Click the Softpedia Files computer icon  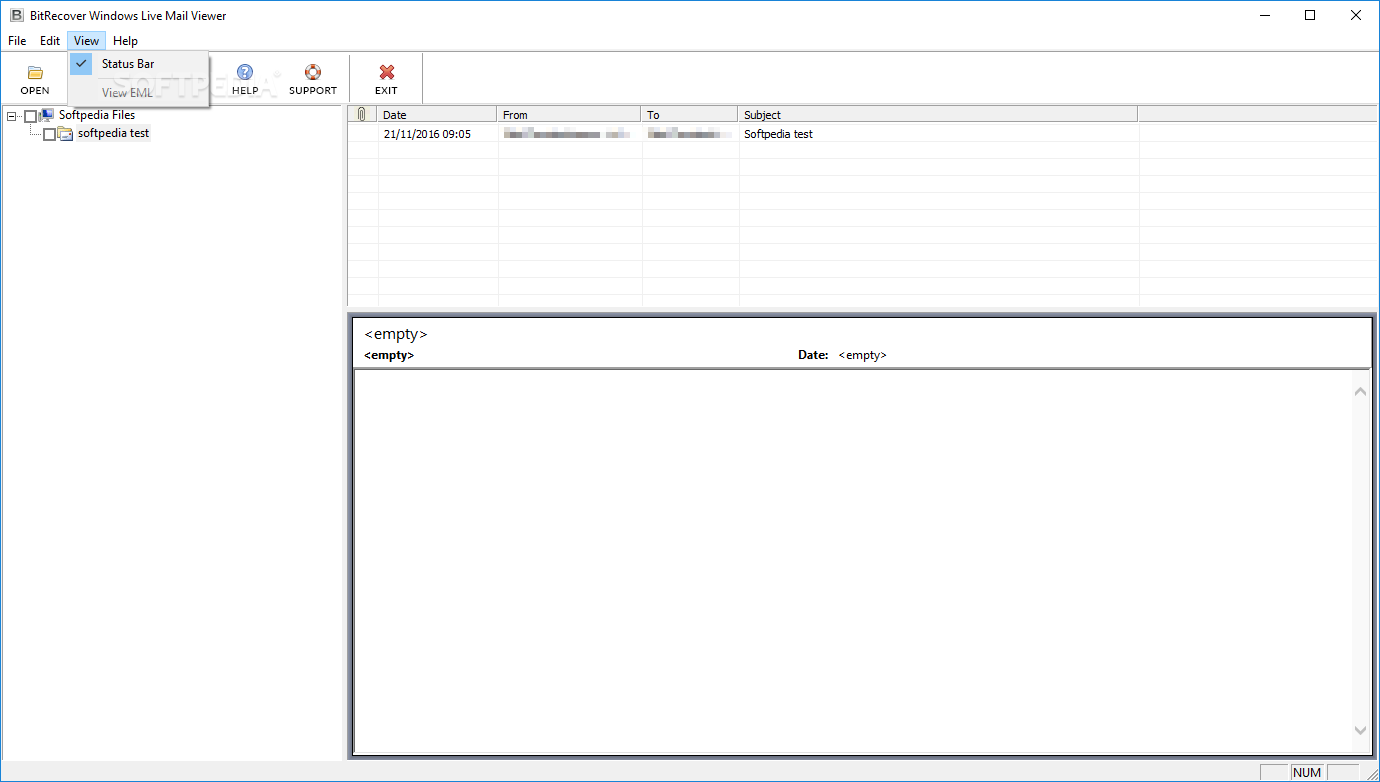[47, 115]
